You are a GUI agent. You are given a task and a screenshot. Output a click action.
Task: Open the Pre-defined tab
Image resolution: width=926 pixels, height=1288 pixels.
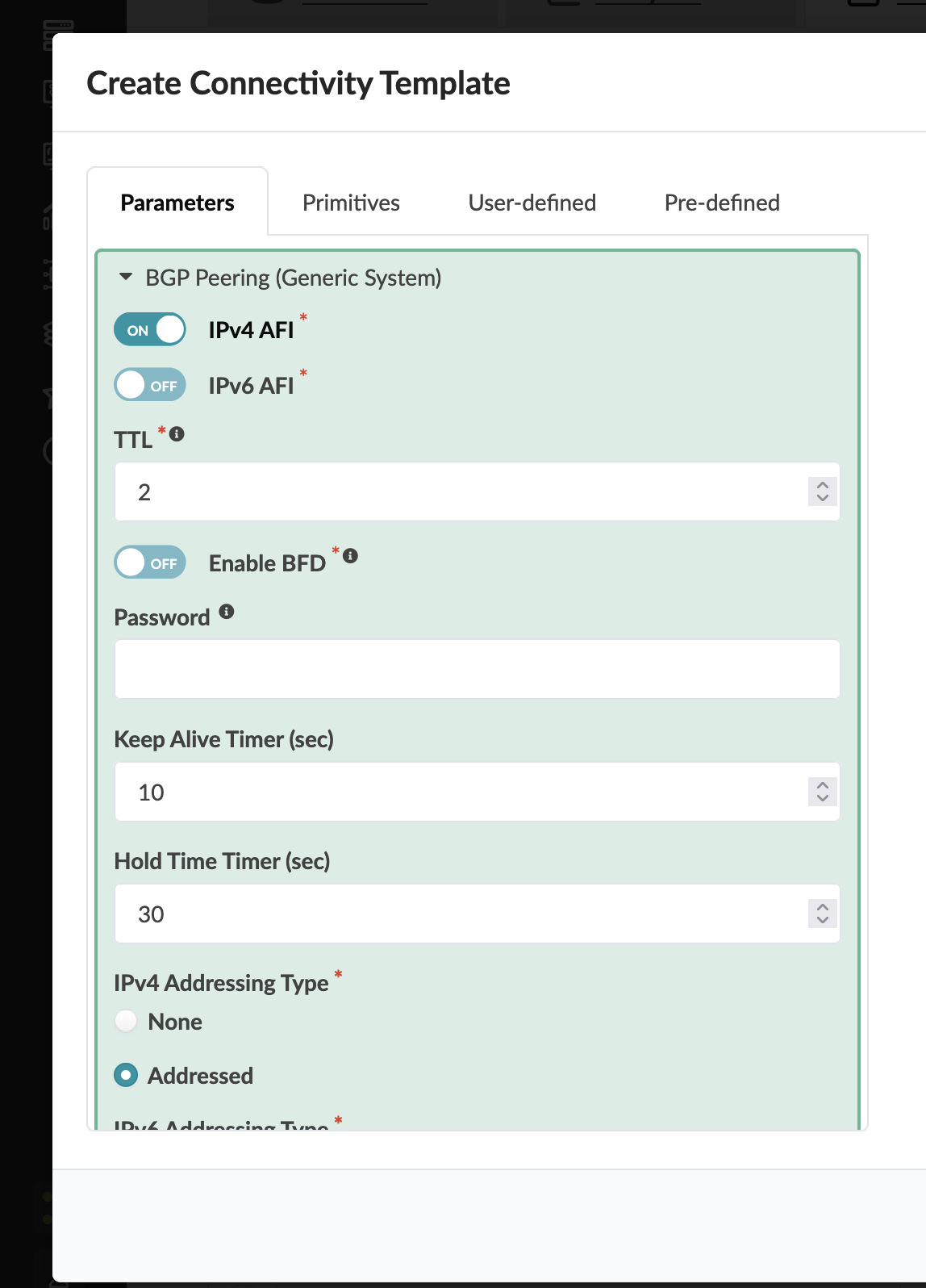722,203
